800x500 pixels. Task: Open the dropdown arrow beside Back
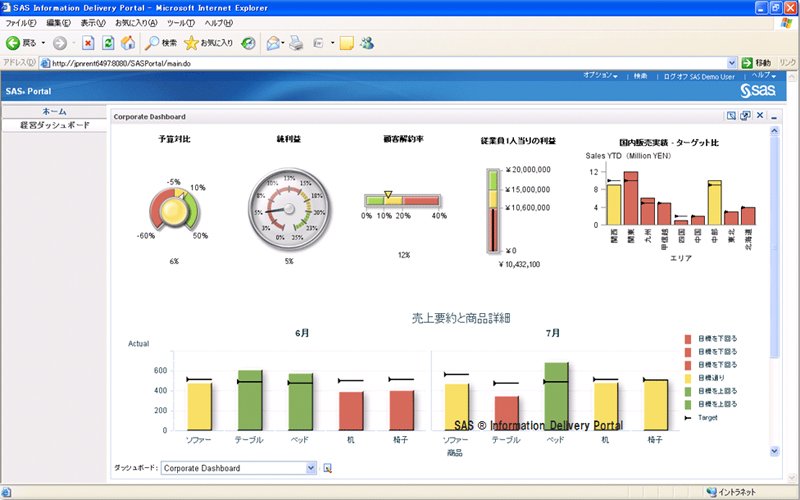(x=43, y=43)
